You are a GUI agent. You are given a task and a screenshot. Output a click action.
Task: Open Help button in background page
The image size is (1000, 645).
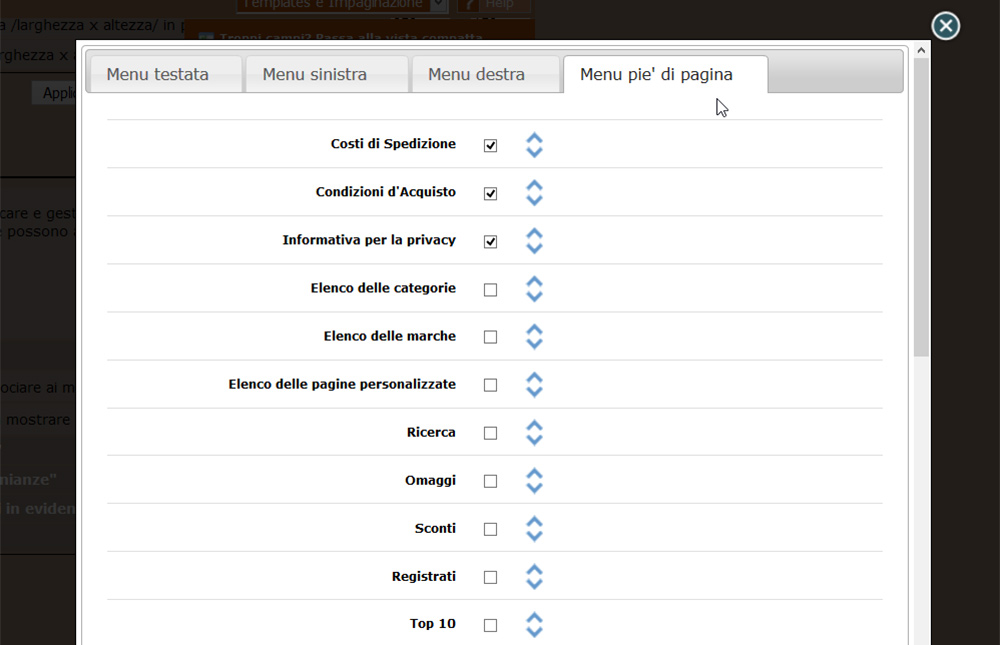pos(493,4)
